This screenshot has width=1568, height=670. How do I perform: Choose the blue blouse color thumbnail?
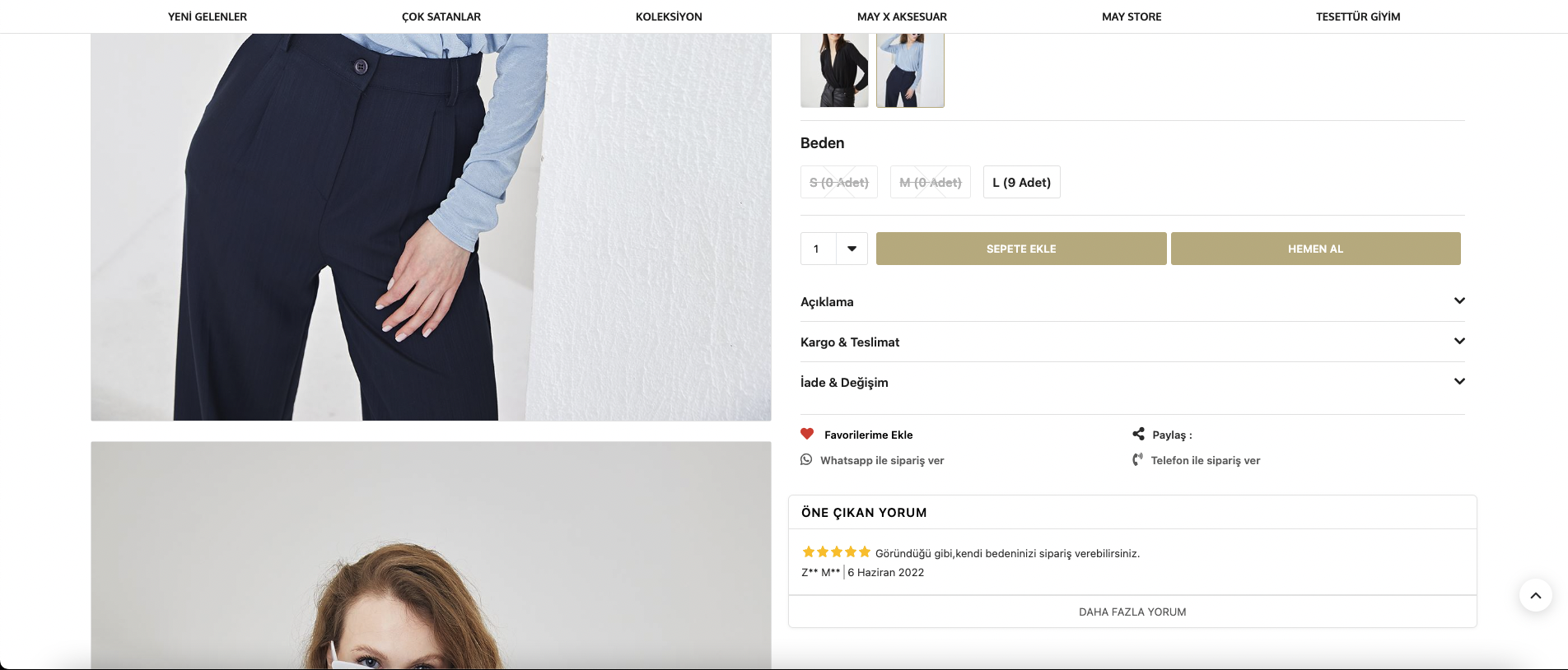coord(910,70)
